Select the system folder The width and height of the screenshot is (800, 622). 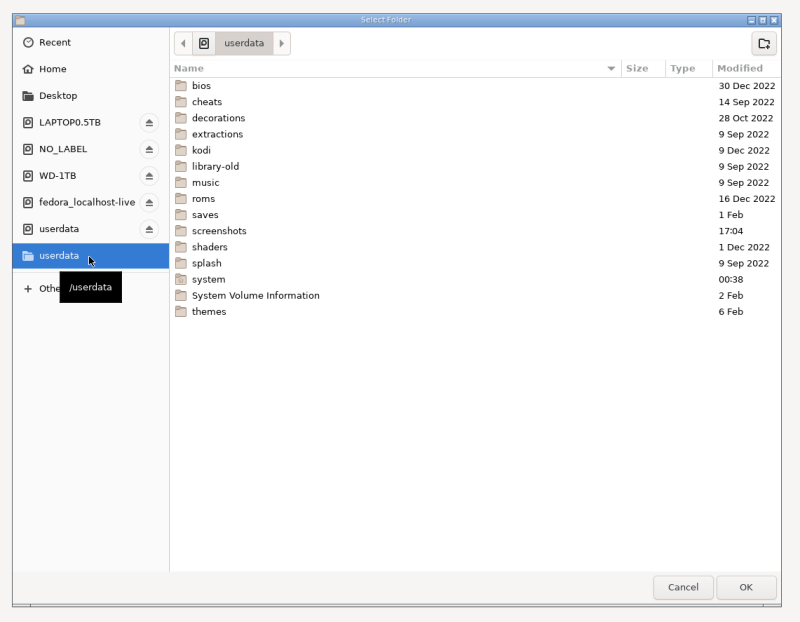click(474, 280)
